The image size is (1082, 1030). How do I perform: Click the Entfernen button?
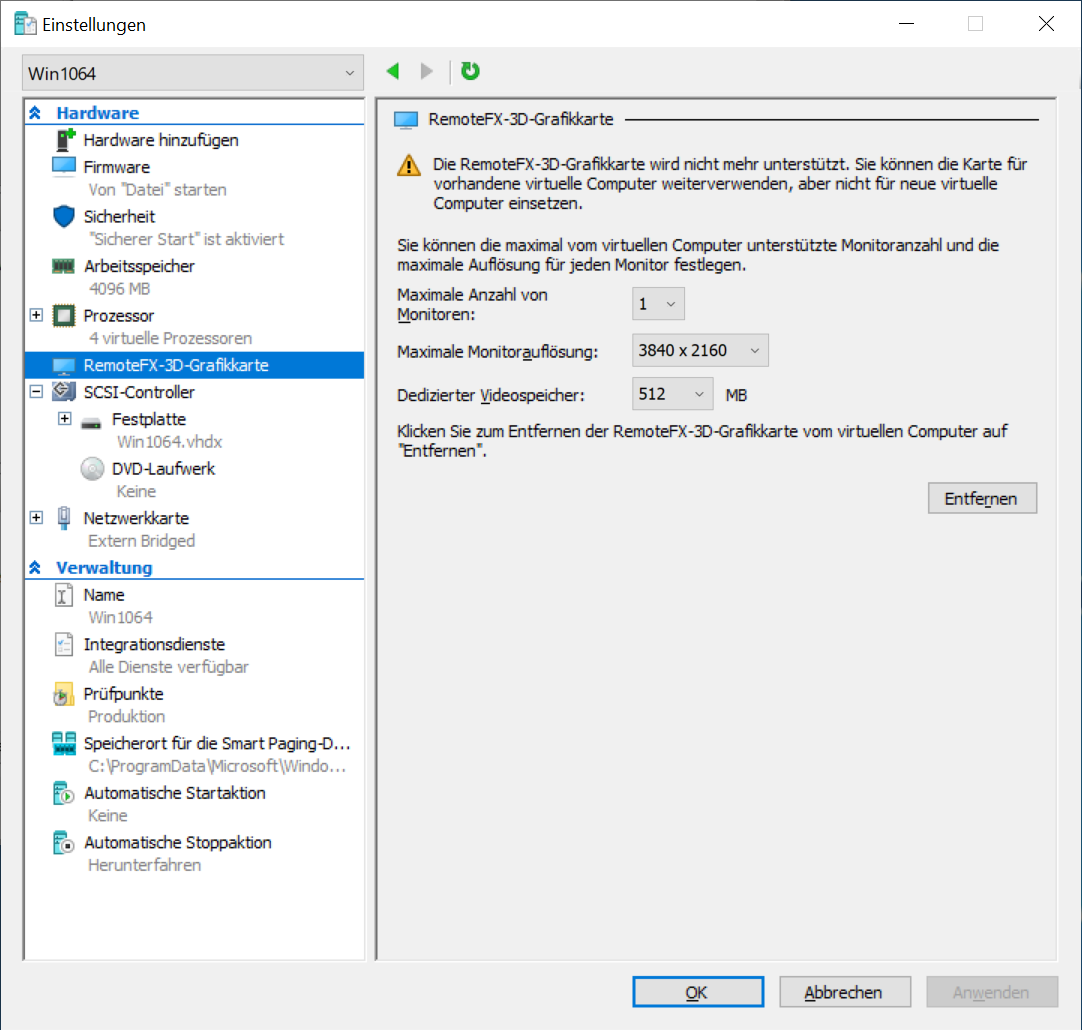(x=982, y=498)
